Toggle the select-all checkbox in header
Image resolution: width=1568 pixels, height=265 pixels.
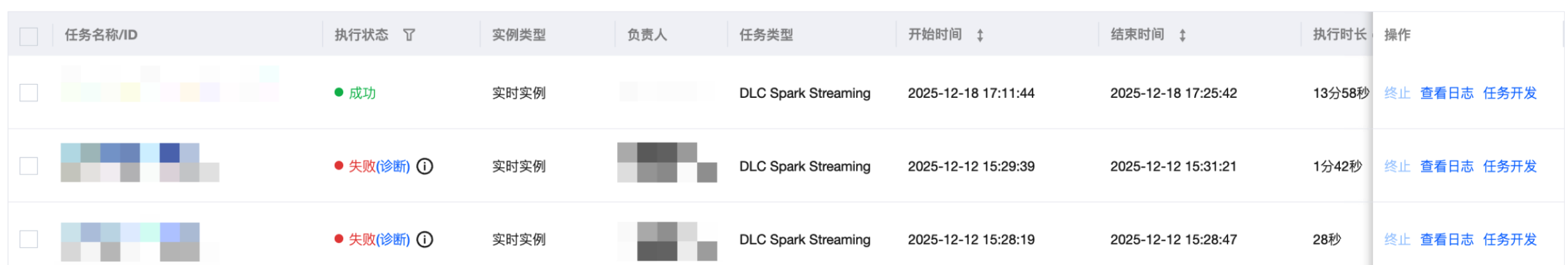[29, 36]
